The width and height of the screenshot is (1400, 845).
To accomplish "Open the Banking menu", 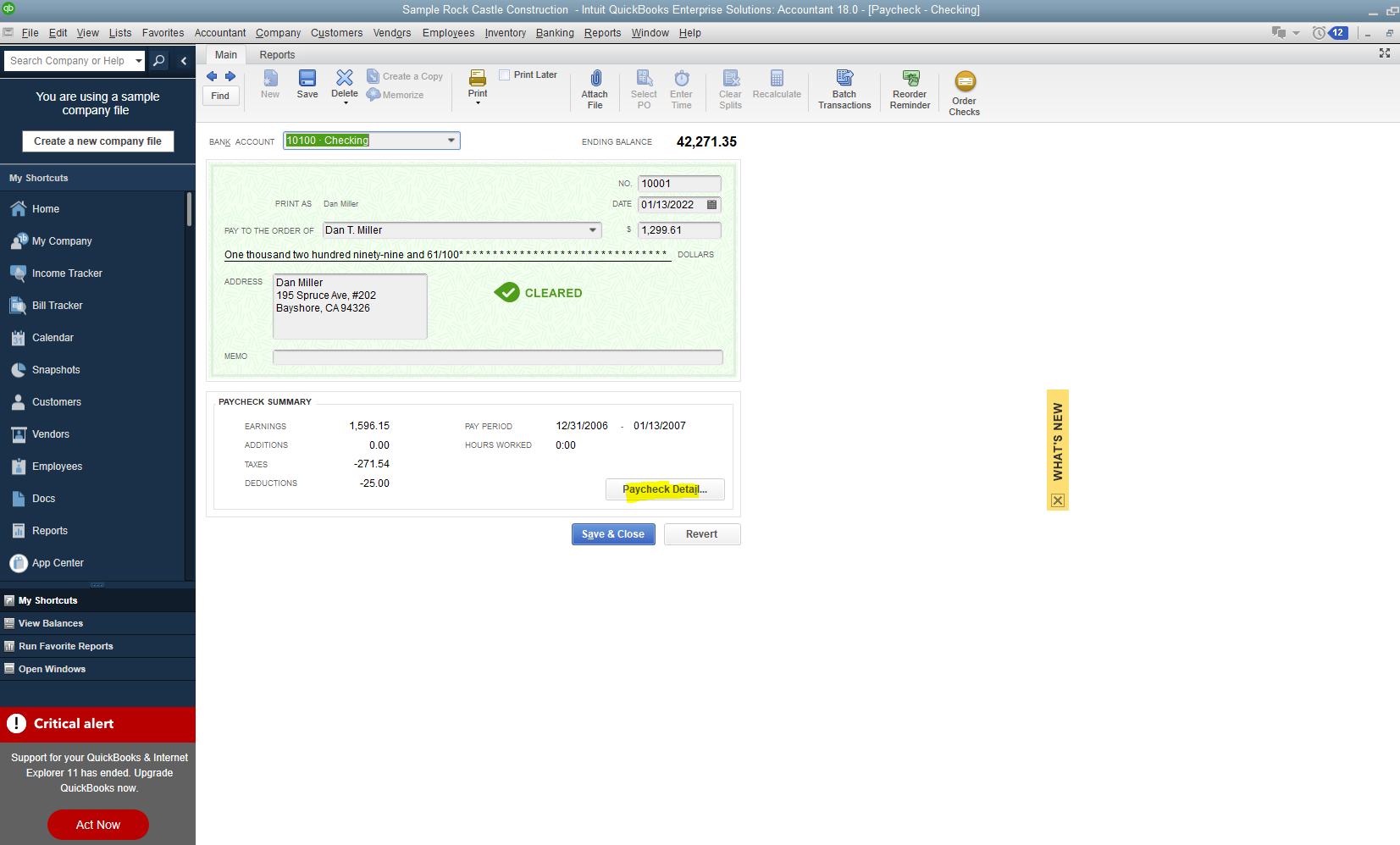I will pos(555,33).
